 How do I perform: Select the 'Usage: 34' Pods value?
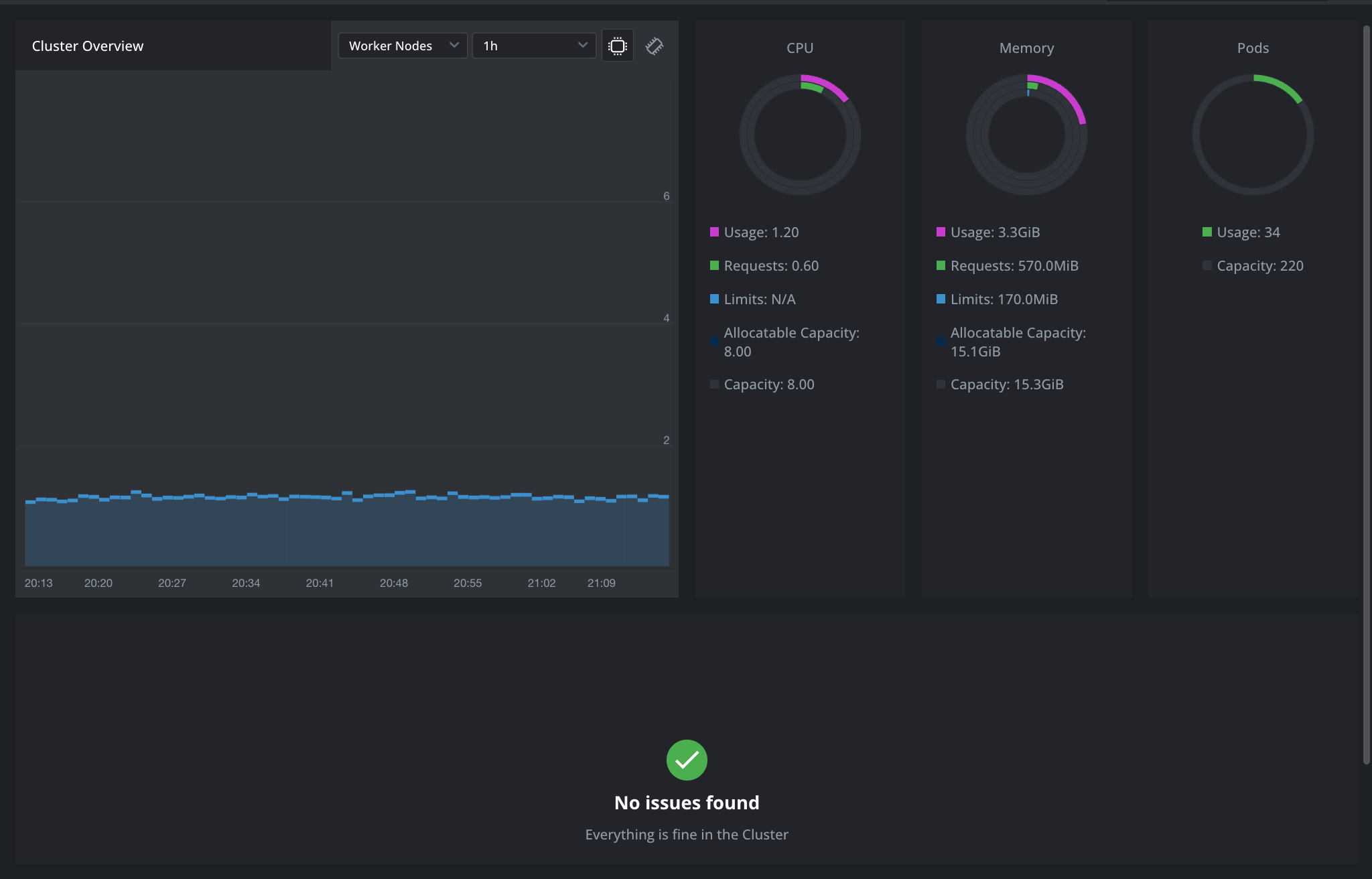[x=1248, y=232]
